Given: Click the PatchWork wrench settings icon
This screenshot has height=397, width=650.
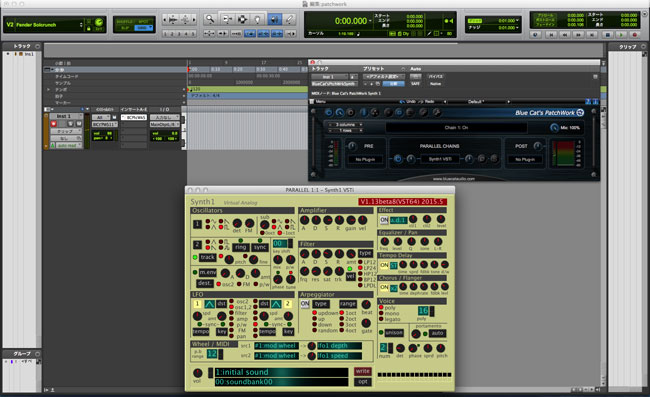Looking at the screenshot, I should (437, 112).
